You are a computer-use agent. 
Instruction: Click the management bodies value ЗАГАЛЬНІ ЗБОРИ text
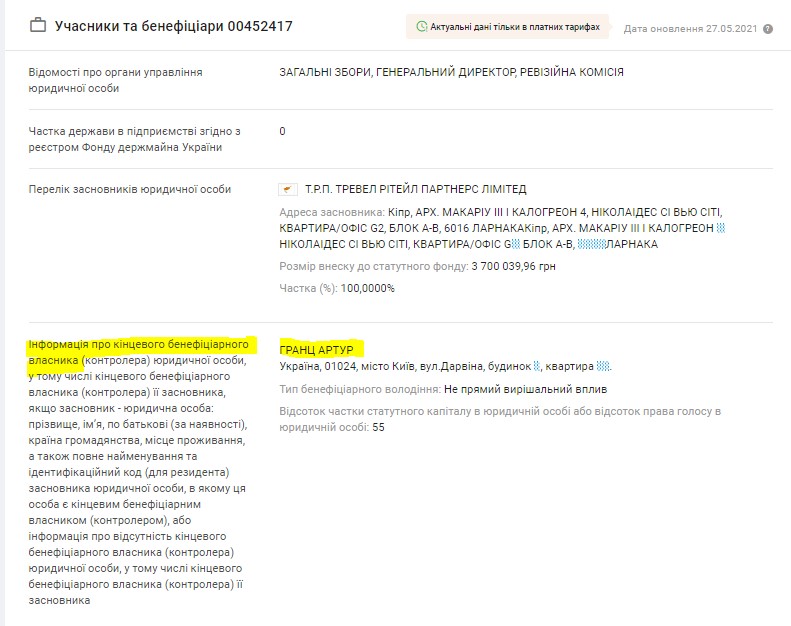331,73
